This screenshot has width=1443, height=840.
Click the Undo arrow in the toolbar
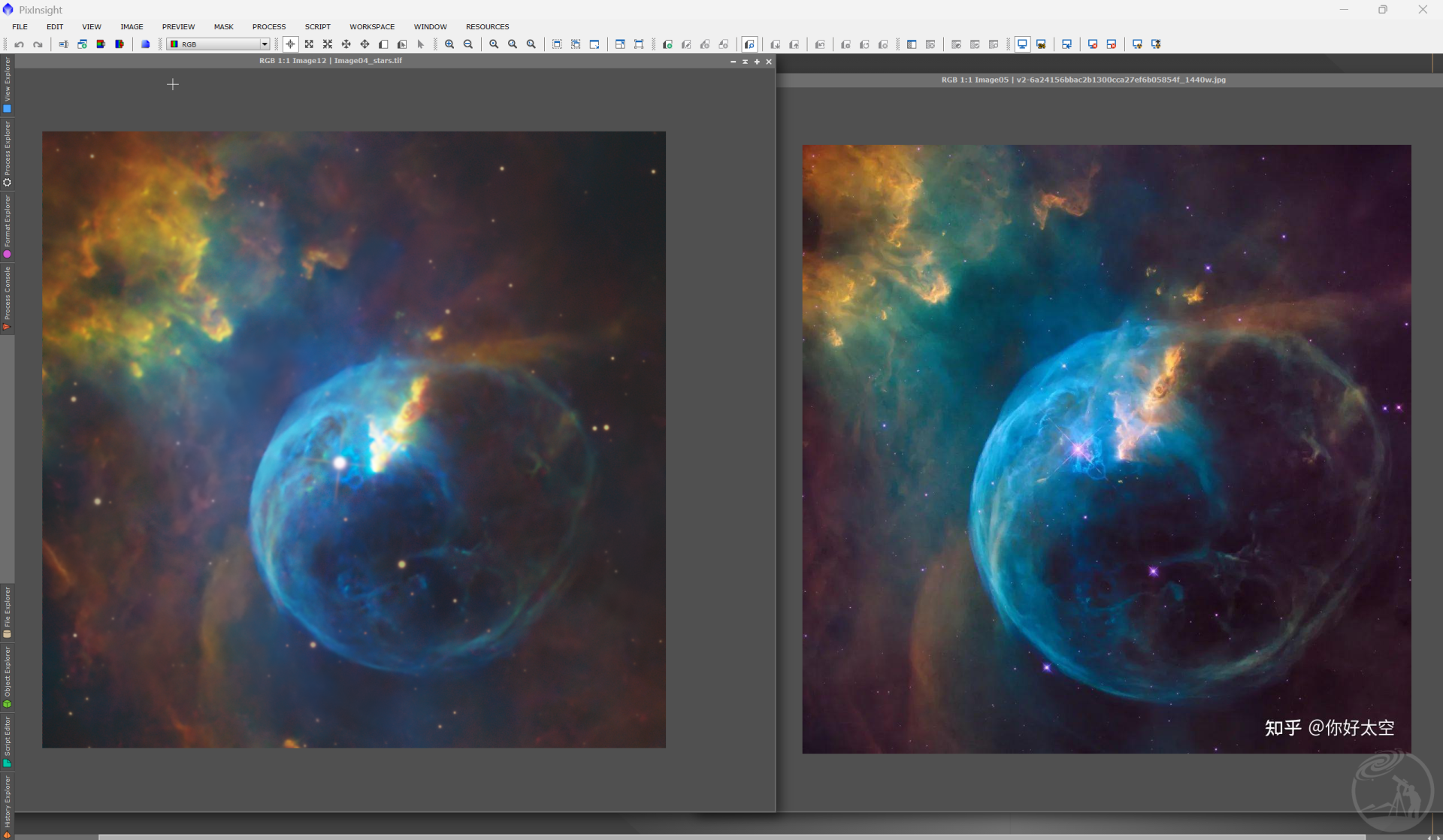(x=20, y=44)
